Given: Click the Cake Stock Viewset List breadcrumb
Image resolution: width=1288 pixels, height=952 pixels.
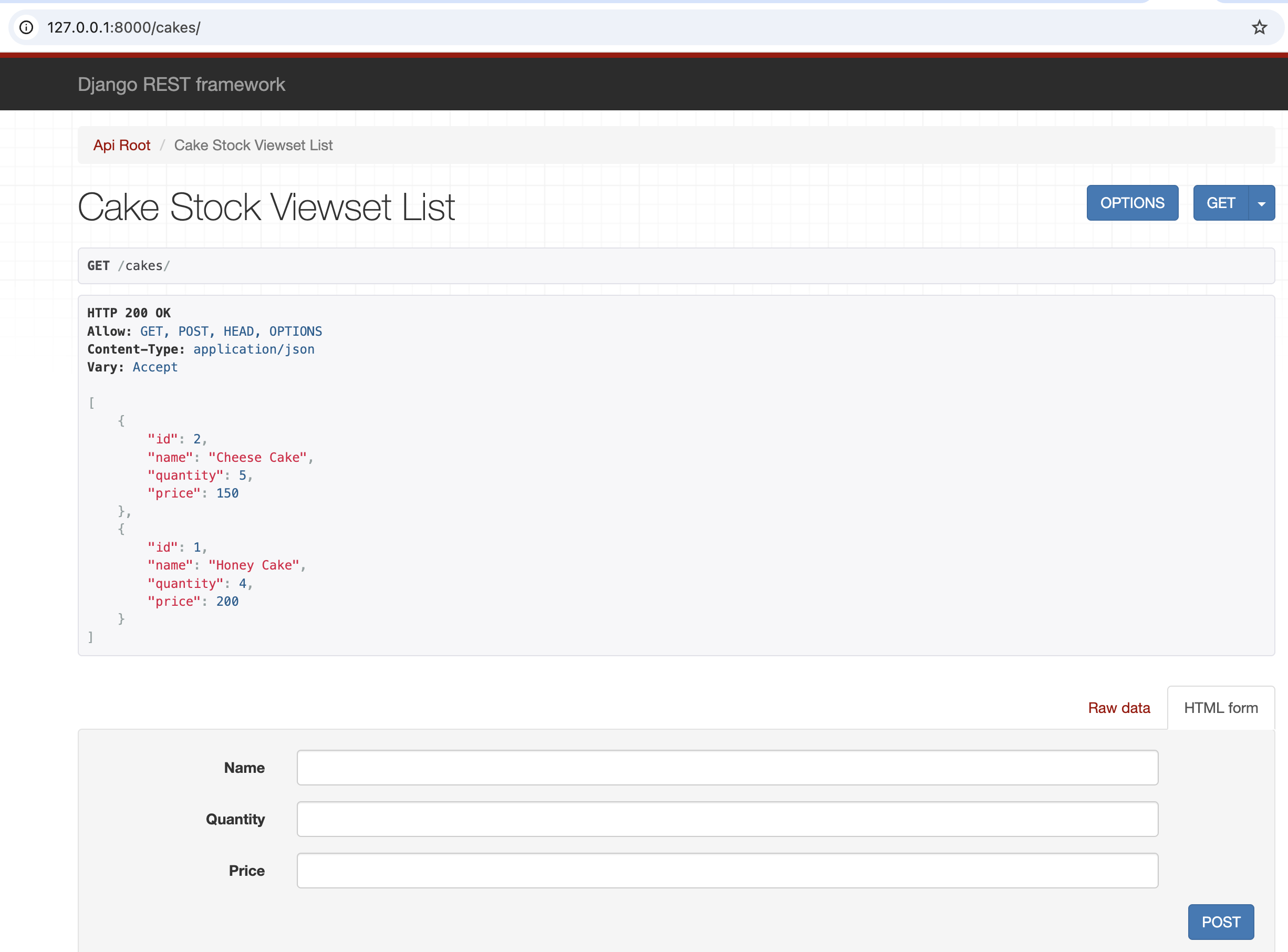Looking at the screenshot, I should pyautogui.click(x=254, y=145).
